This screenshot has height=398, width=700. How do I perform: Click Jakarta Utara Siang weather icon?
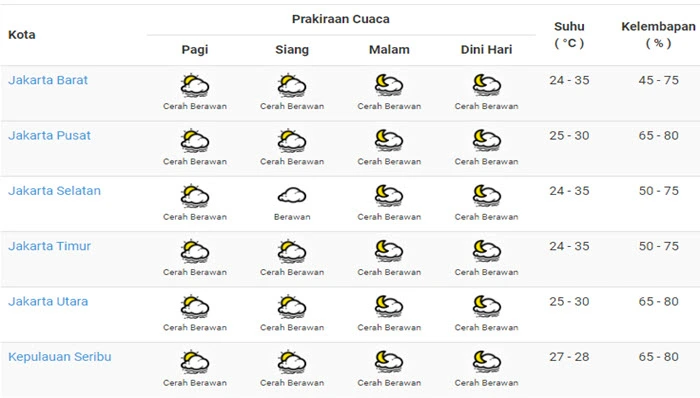click(x=292, y=307)
